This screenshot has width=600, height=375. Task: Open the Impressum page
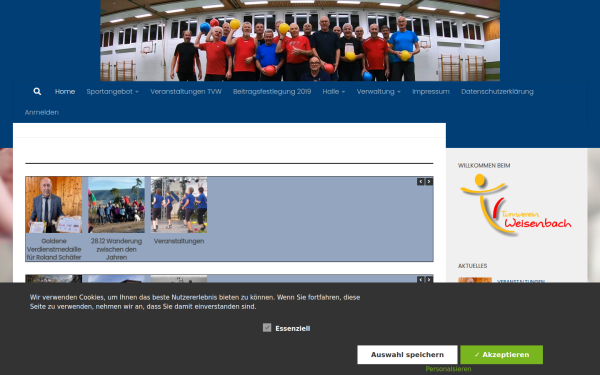pyautogui.click(x=431, y=91)
